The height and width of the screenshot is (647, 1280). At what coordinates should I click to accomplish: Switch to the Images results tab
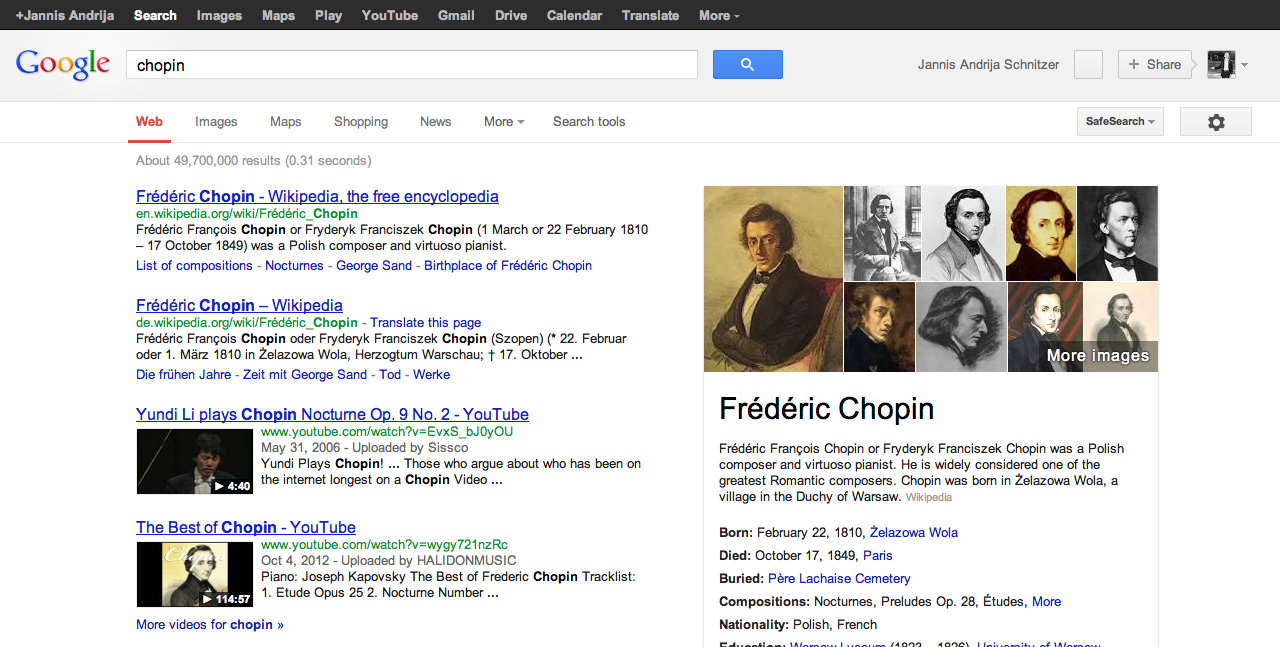pyautogui.click(x=216, y=122)
